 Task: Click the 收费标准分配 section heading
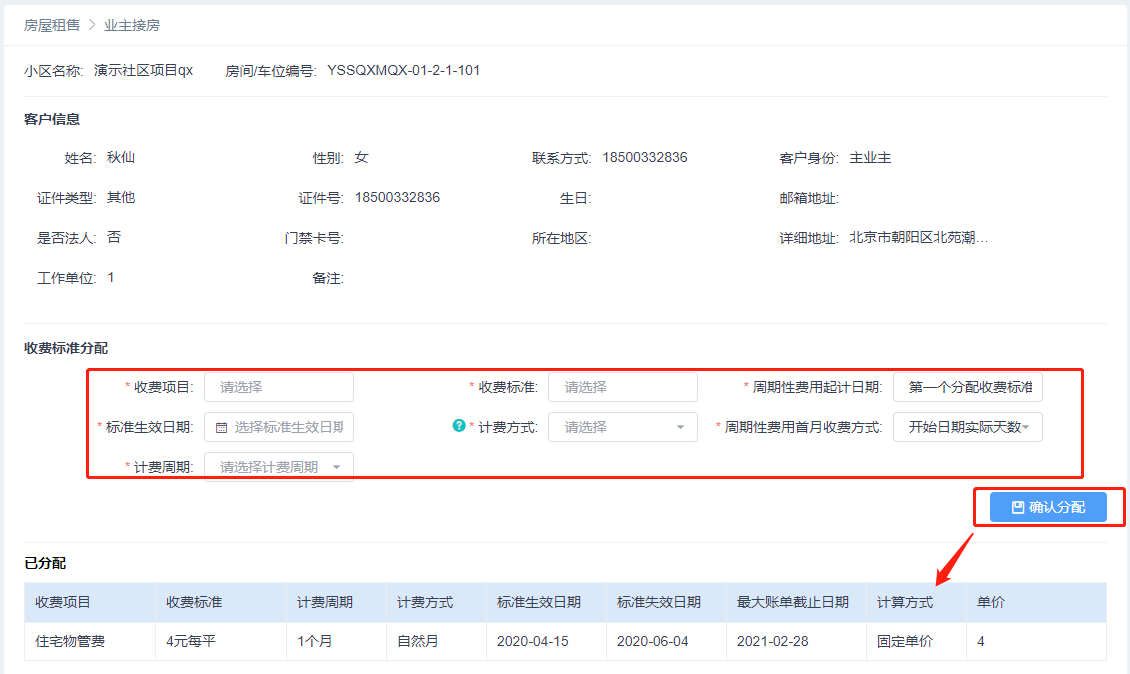(66, 347)
